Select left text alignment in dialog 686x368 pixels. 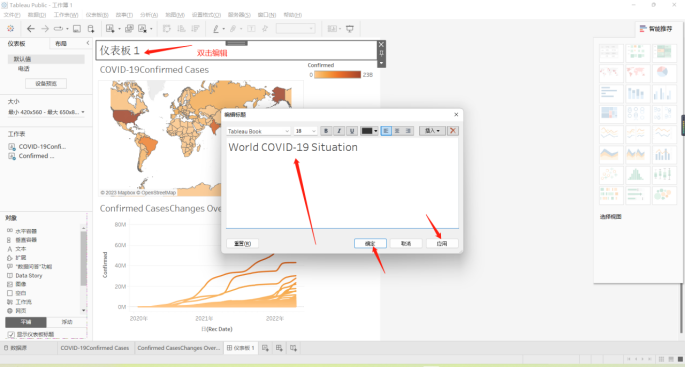pos(386,131)
